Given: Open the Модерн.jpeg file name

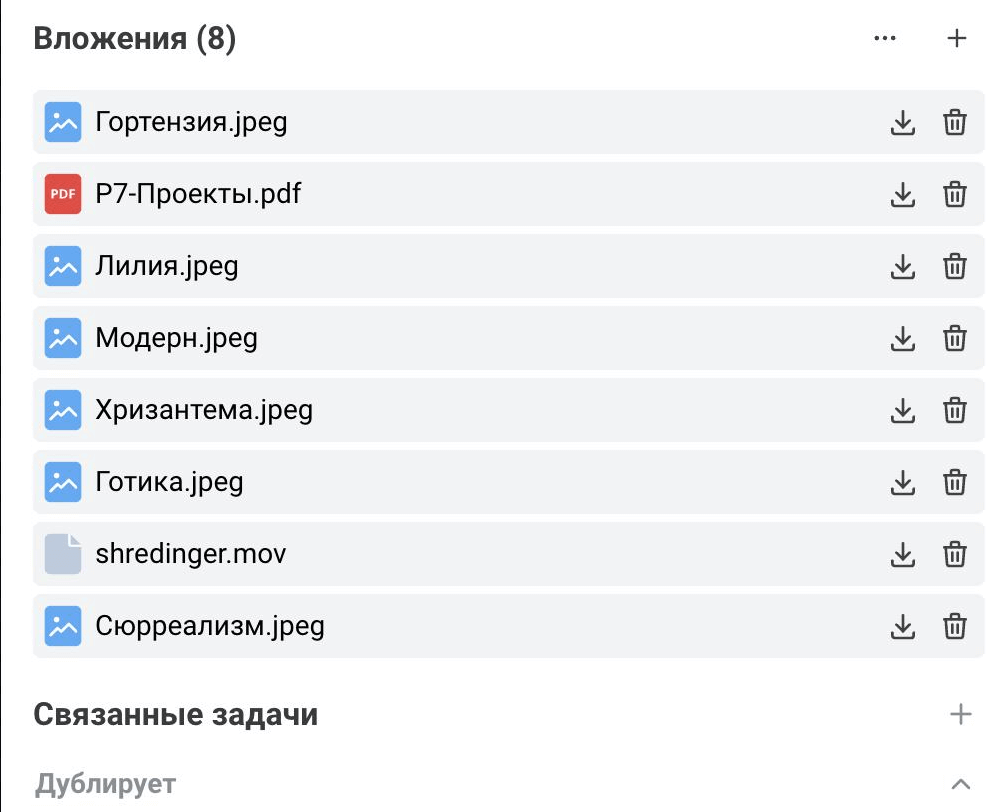Looking at the screenshot, I should point(177,338).
